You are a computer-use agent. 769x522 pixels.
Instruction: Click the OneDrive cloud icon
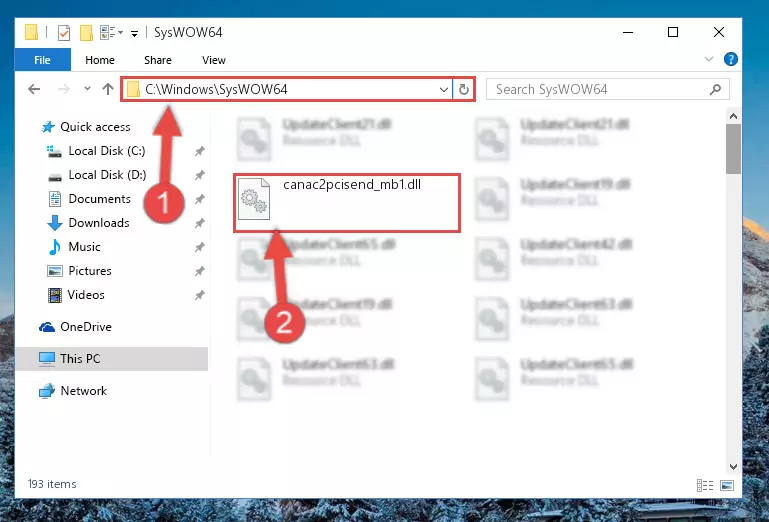(47, 327)
